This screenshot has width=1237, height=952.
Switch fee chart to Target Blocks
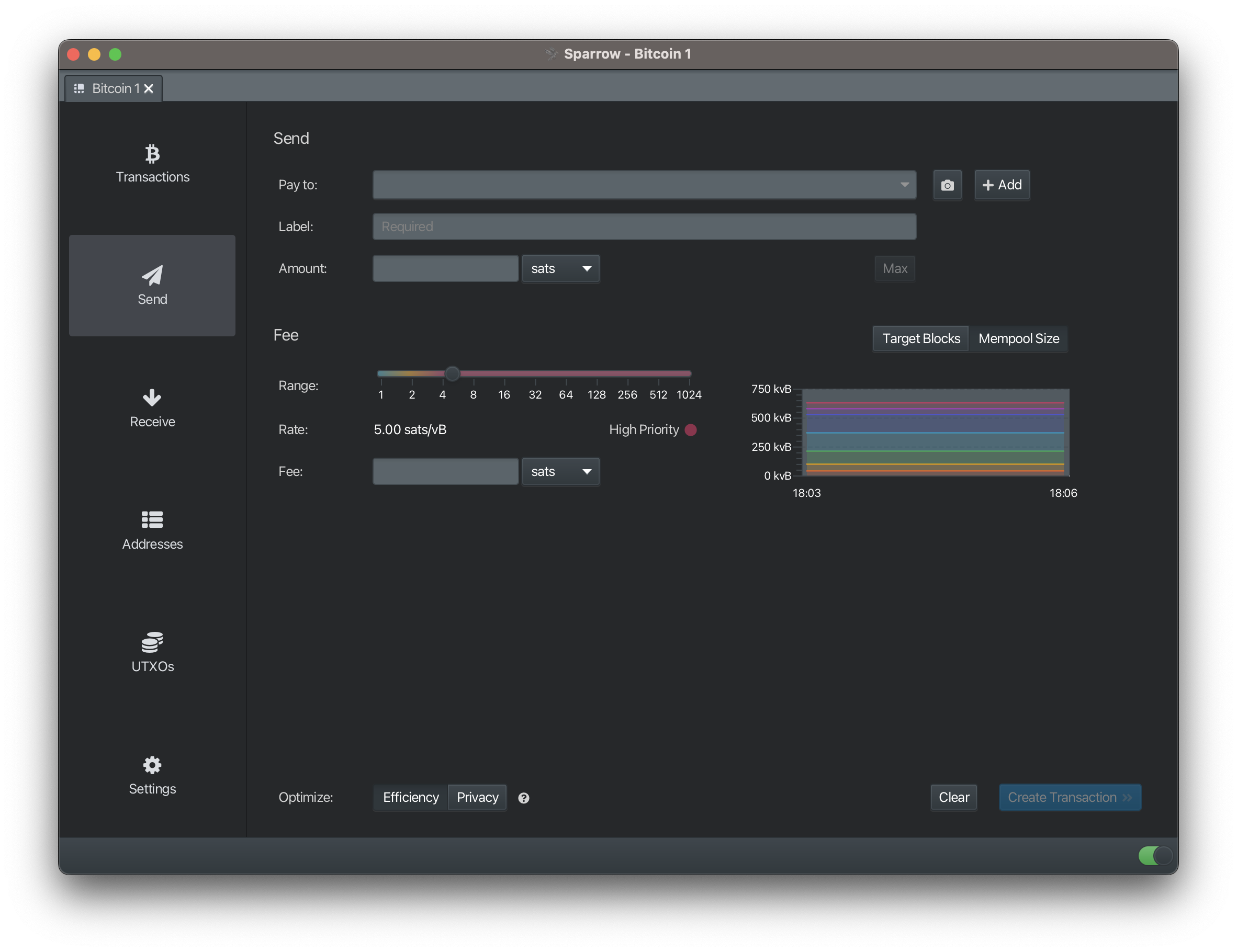pyautogui.click(x=920, y=338)
